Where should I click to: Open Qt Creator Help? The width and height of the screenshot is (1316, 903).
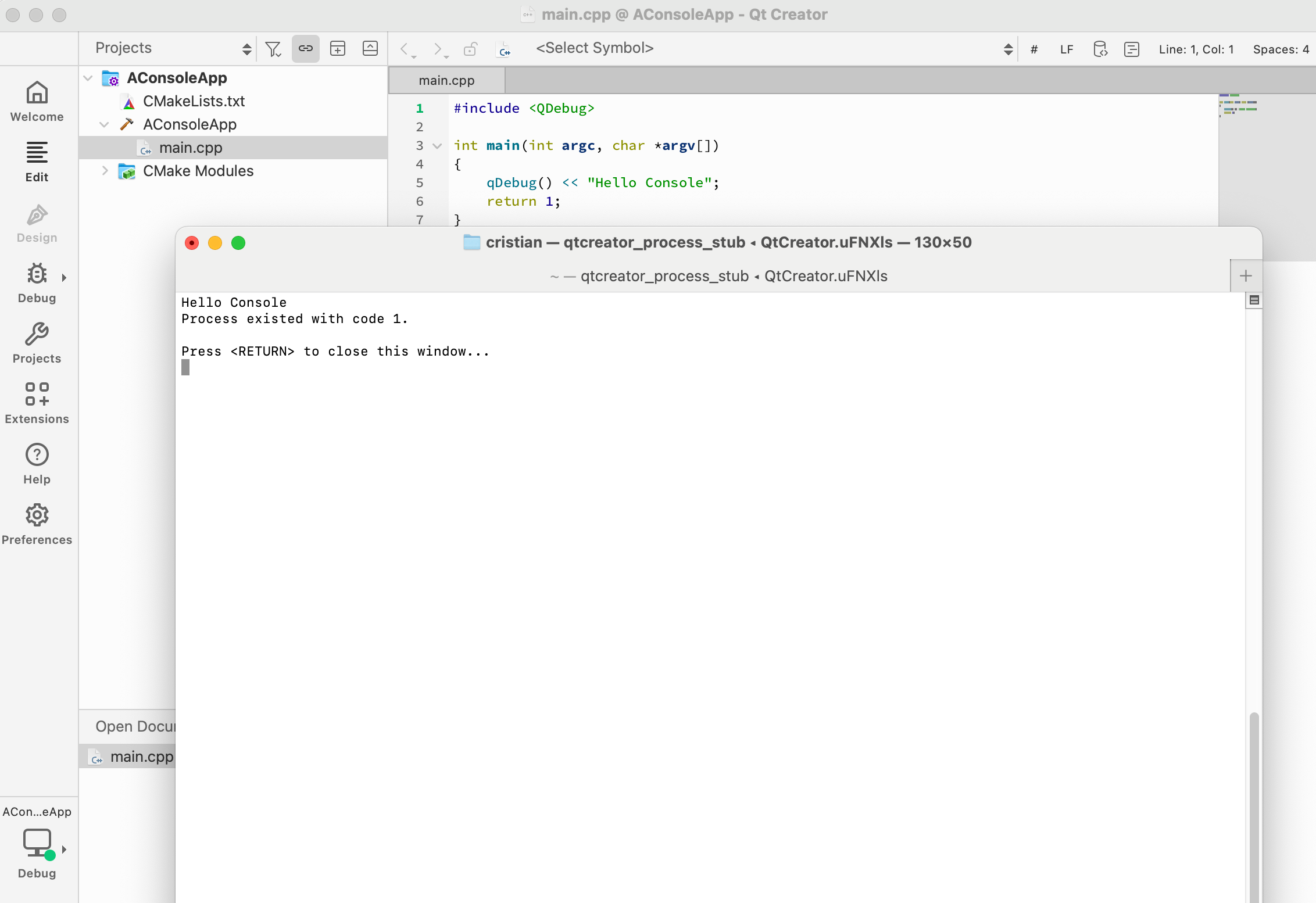coord(37,464)
